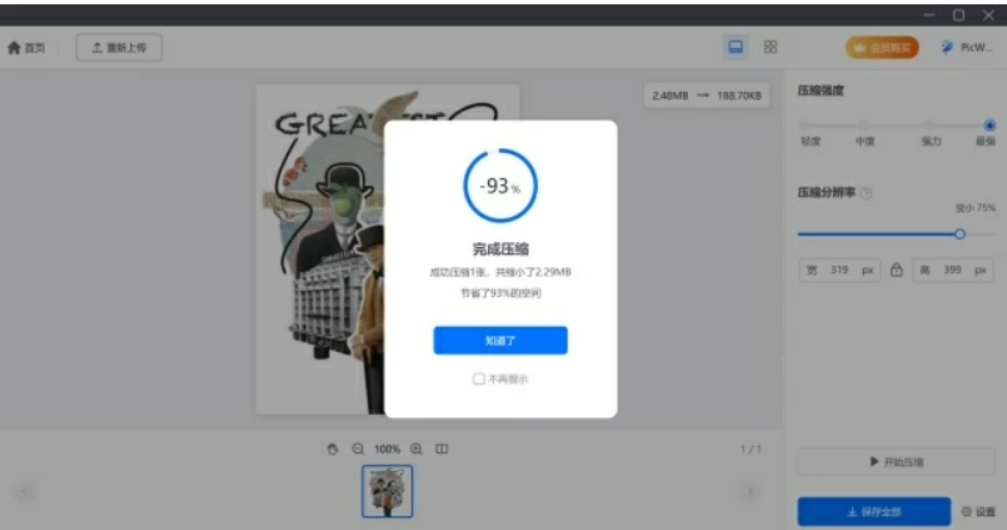The height and width of the screenshot is (530, 1007).
Task: Close the application window
Action: click(x=988, y=15)
